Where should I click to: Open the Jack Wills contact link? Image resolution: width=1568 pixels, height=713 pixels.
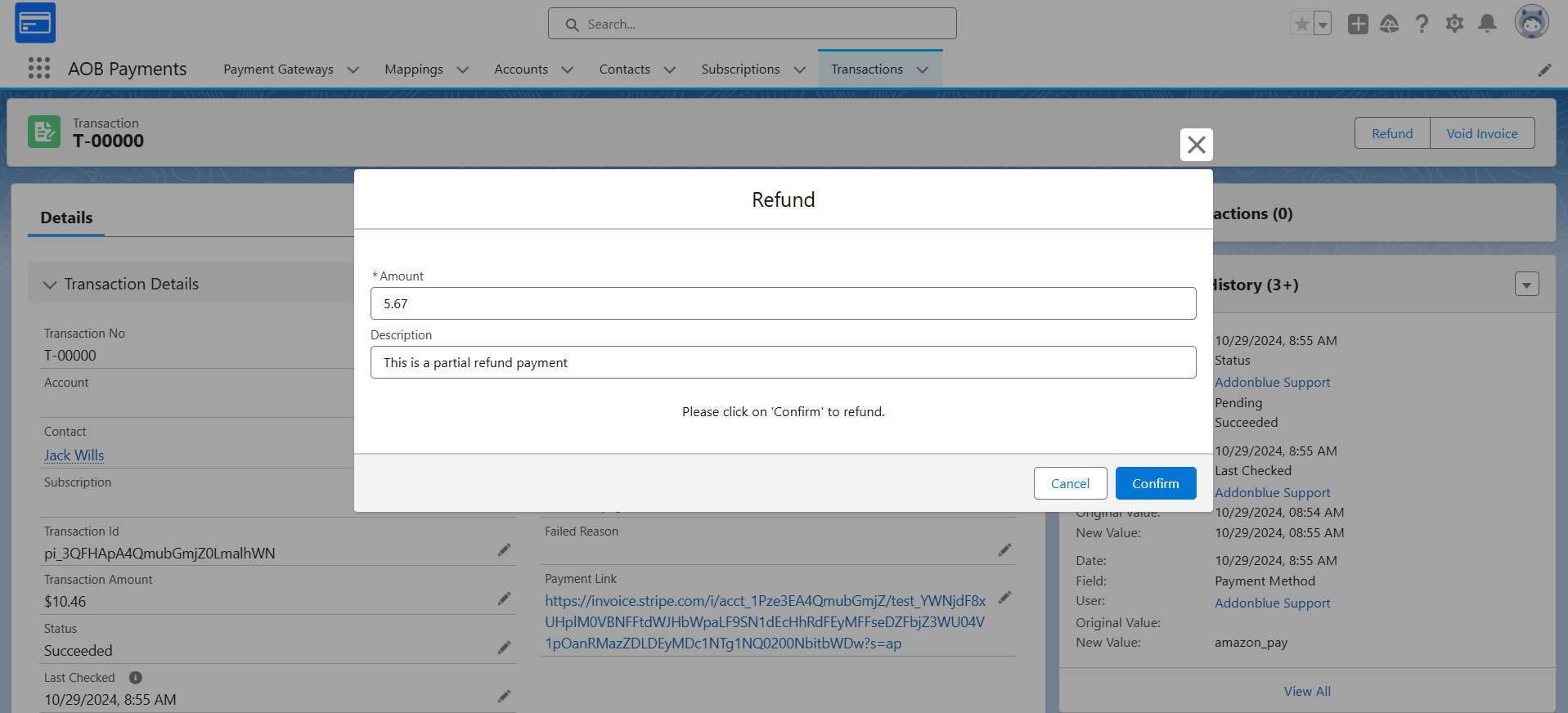(x=74, y=455)
